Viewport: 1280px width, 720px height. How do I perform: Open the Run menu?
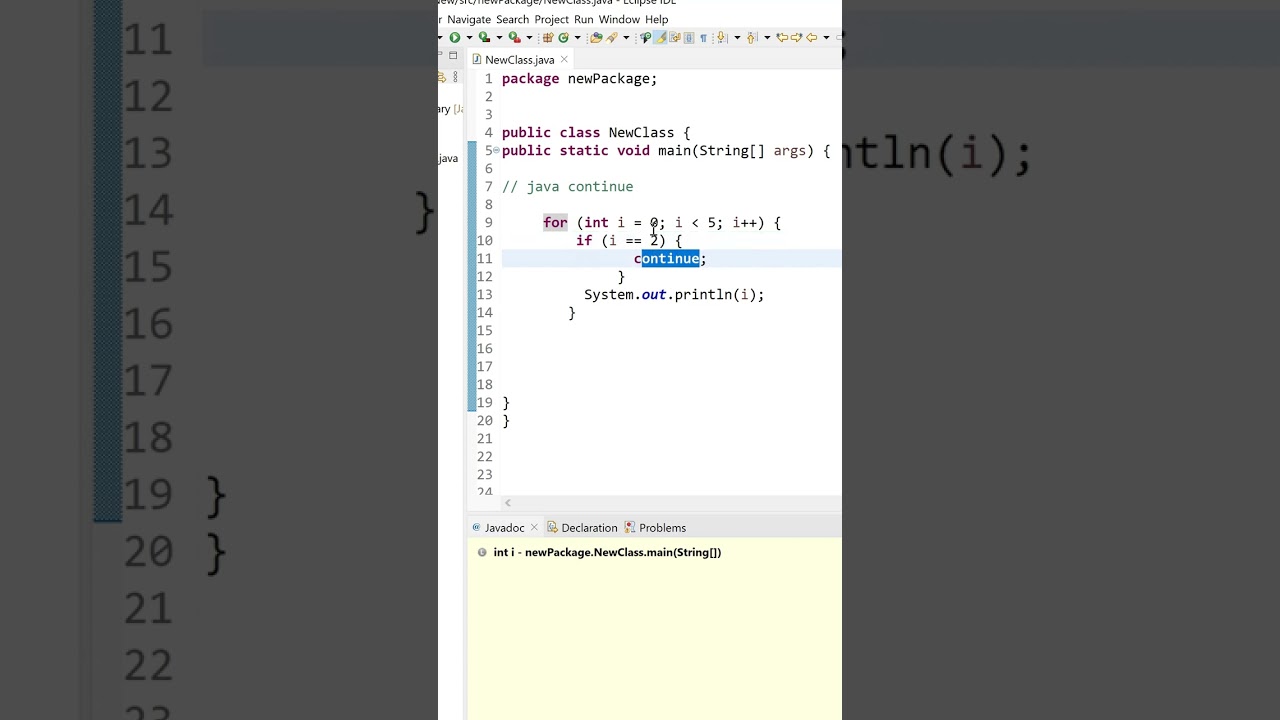click(584, 19)
